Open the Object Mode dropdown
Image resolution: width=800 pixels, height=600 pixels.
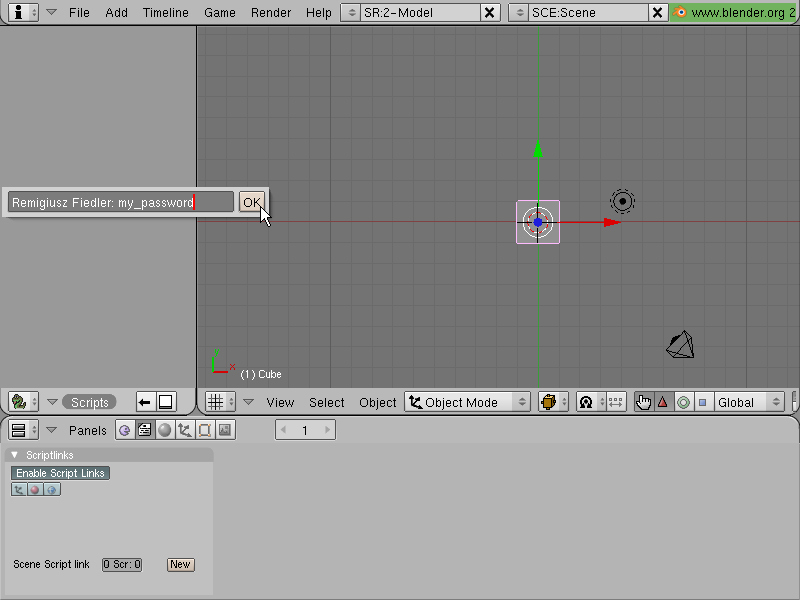pyautogui.click(x=467, y=402)
